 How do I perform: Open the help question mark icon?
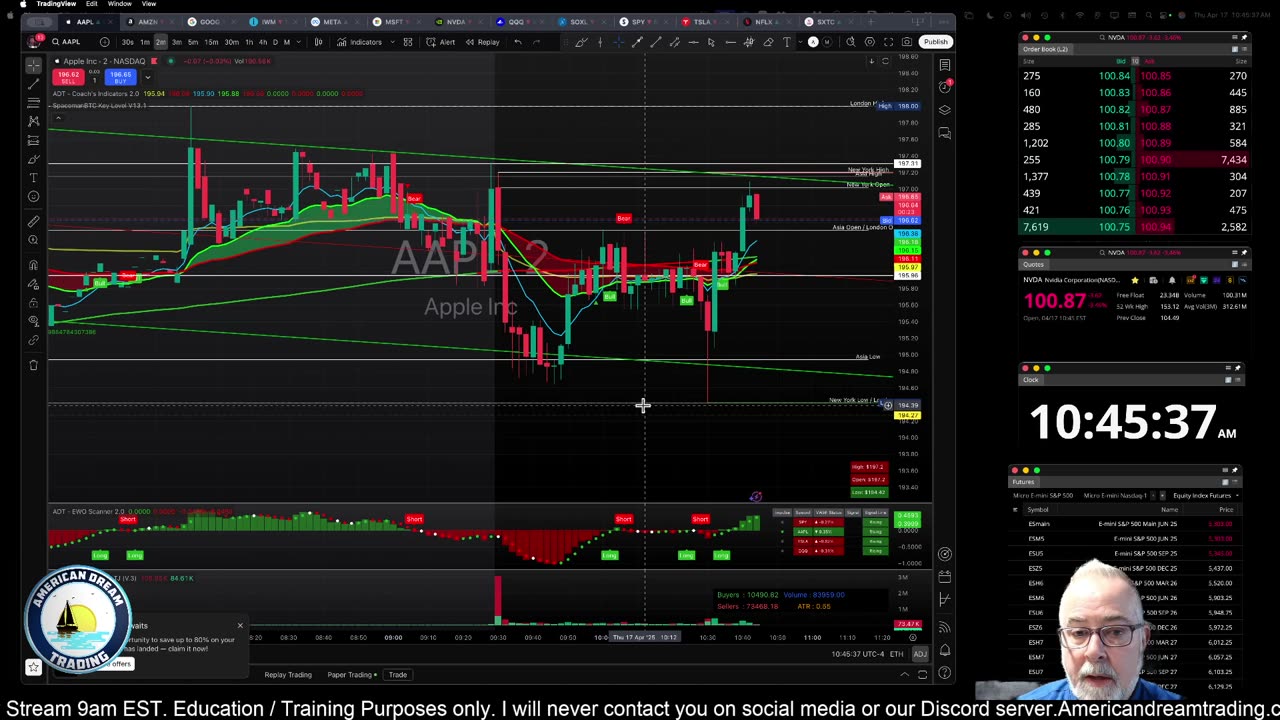click(944, 673)
